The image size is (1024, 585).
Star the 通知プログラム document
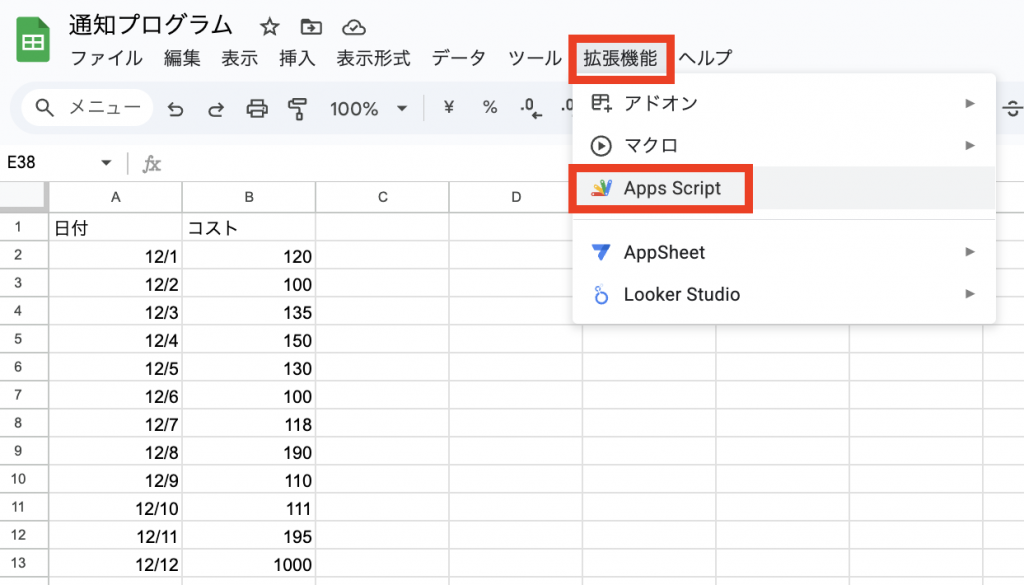tap(270, 27)
